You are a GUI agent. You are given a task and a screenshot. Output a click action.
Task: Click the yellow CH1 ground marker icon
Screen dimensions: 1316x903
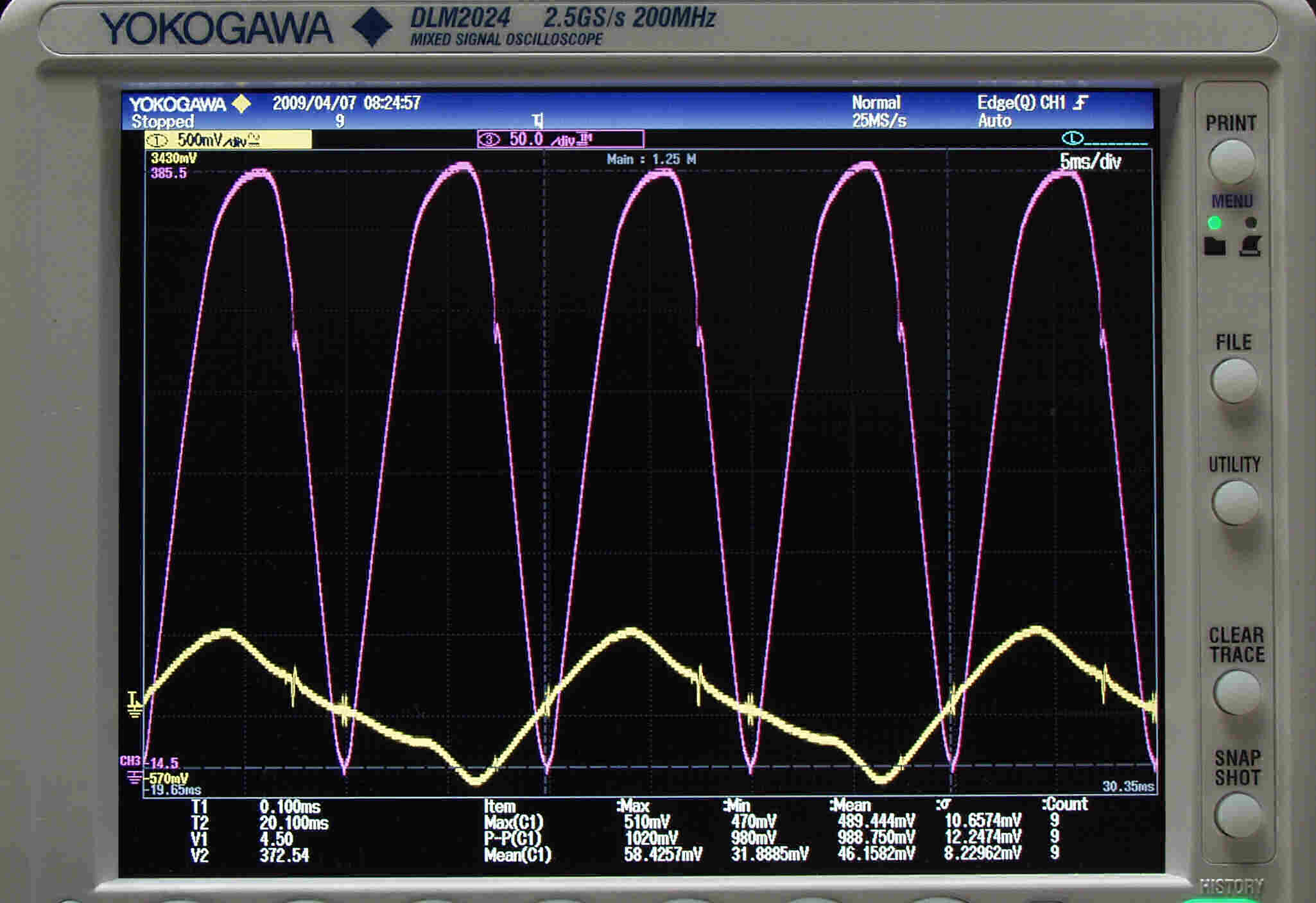134,705
